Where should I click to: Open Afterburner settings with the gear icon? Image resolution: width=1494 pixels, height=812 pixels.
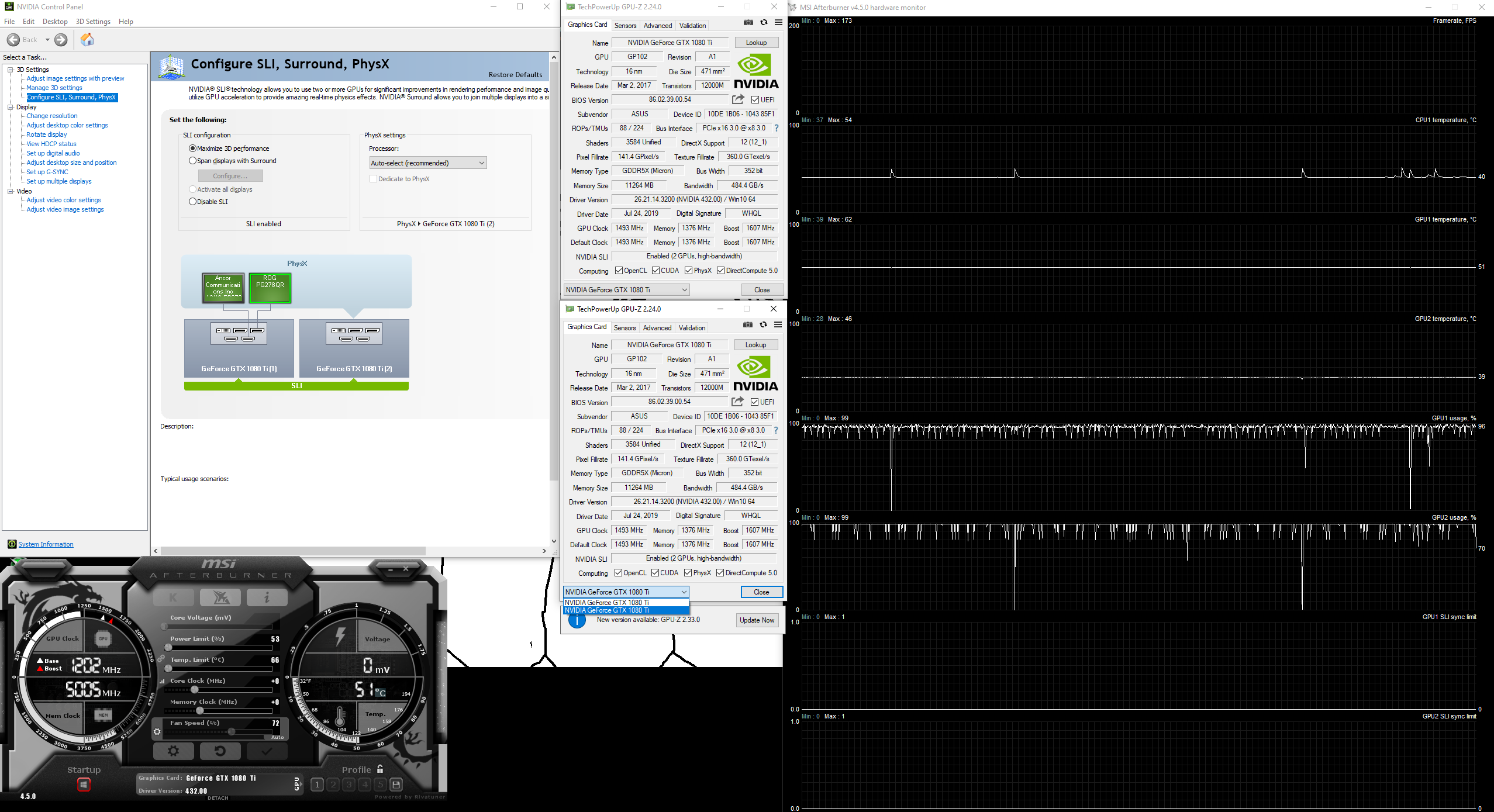tap(174, 751)
